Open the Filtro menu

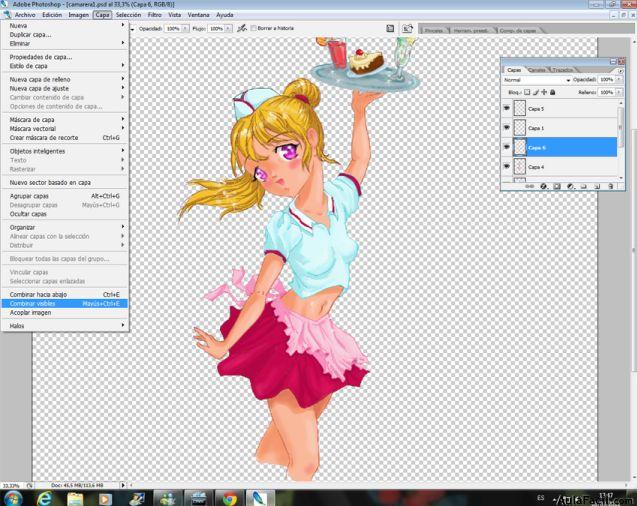(154, 15)
